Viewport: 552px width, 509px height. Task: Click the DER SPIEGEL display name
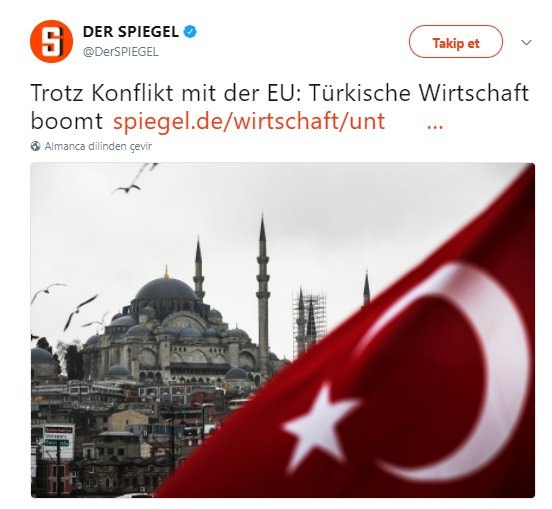coord(131,32)
